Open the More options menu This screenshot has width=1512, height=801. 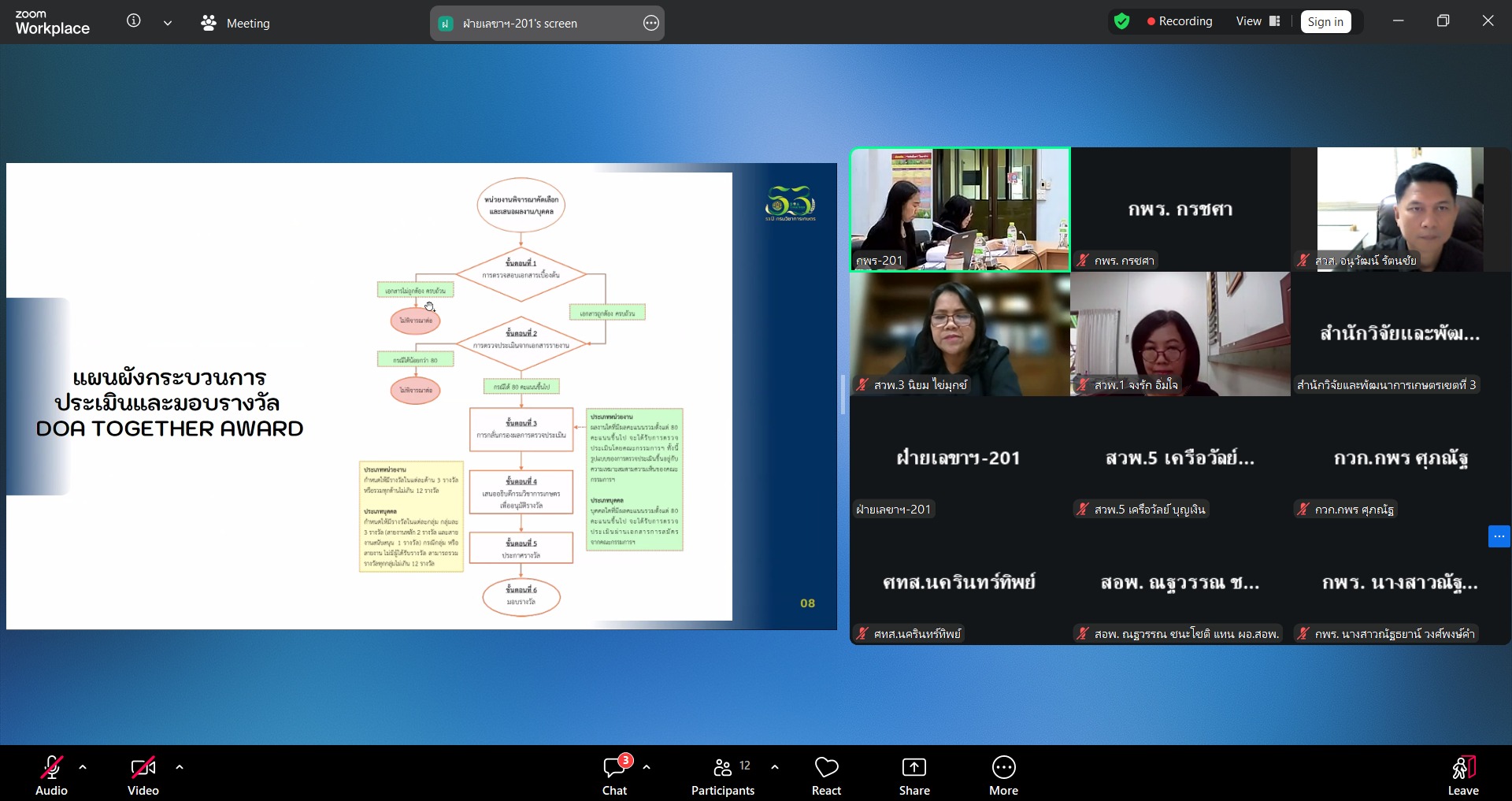1003,776
